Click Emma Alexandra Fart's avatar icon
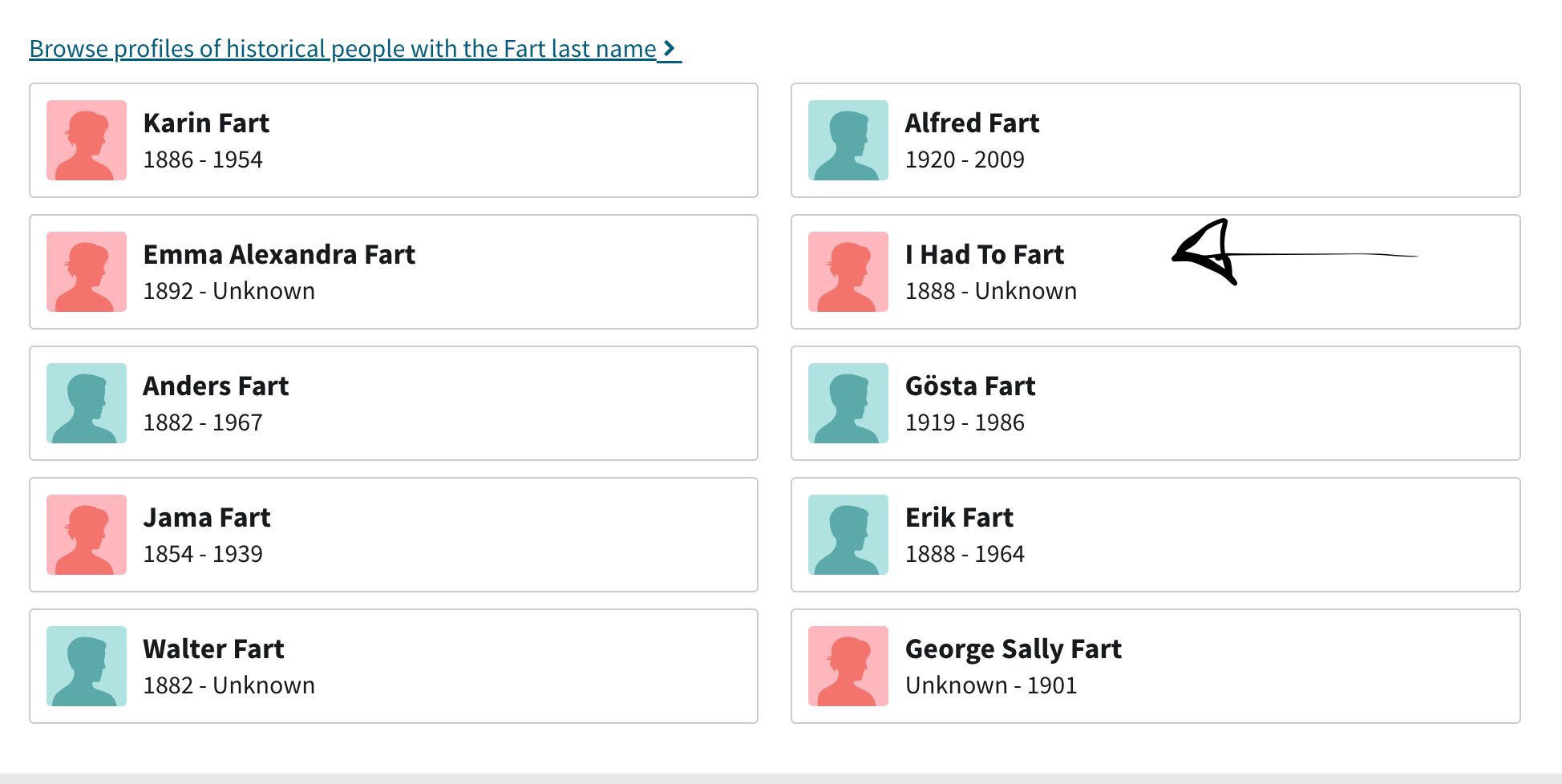Viewport: 1562px width, 784px height. click(87, 272)
